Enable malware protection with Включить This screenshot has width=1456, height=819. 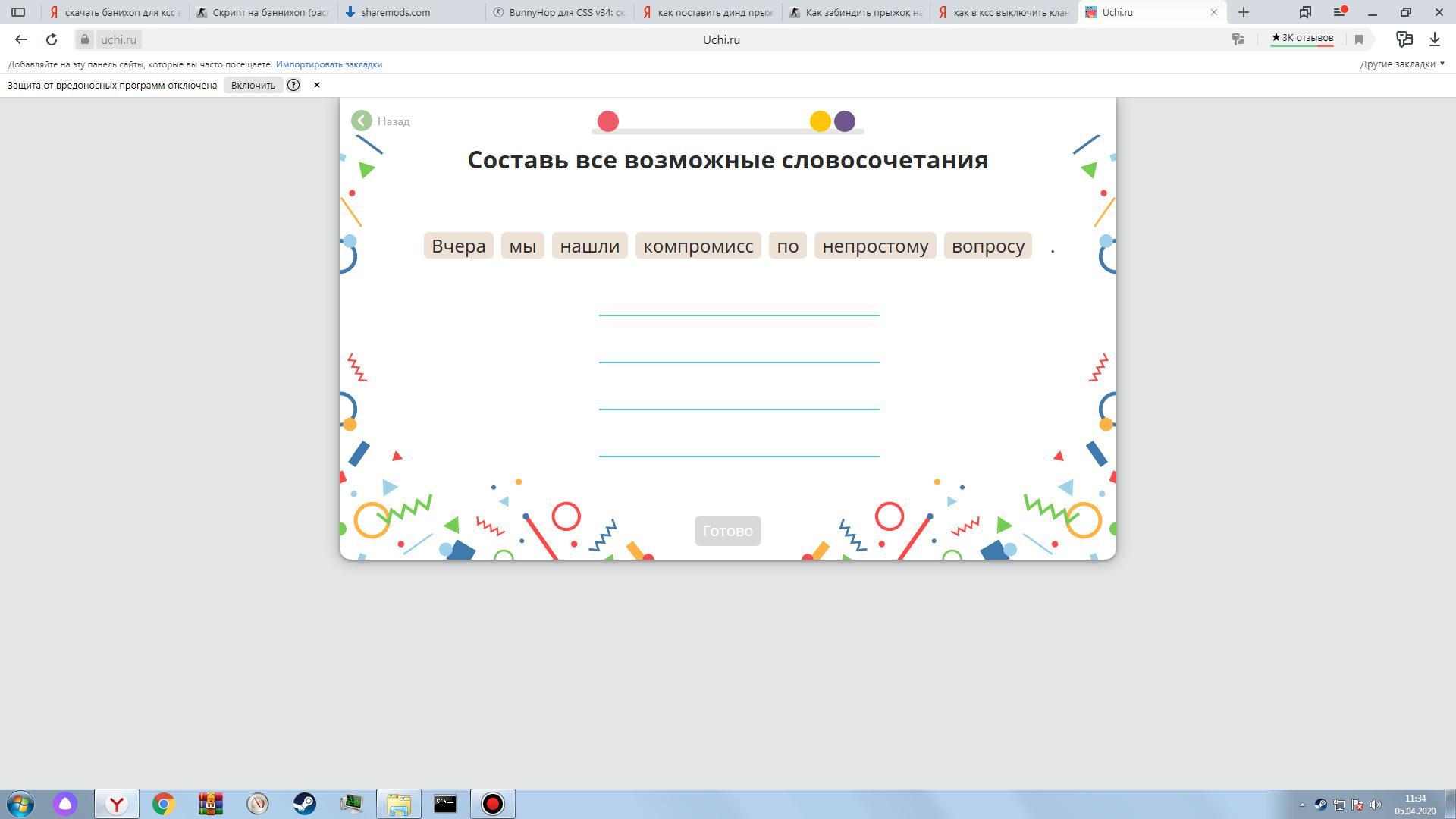click(253, 85)
